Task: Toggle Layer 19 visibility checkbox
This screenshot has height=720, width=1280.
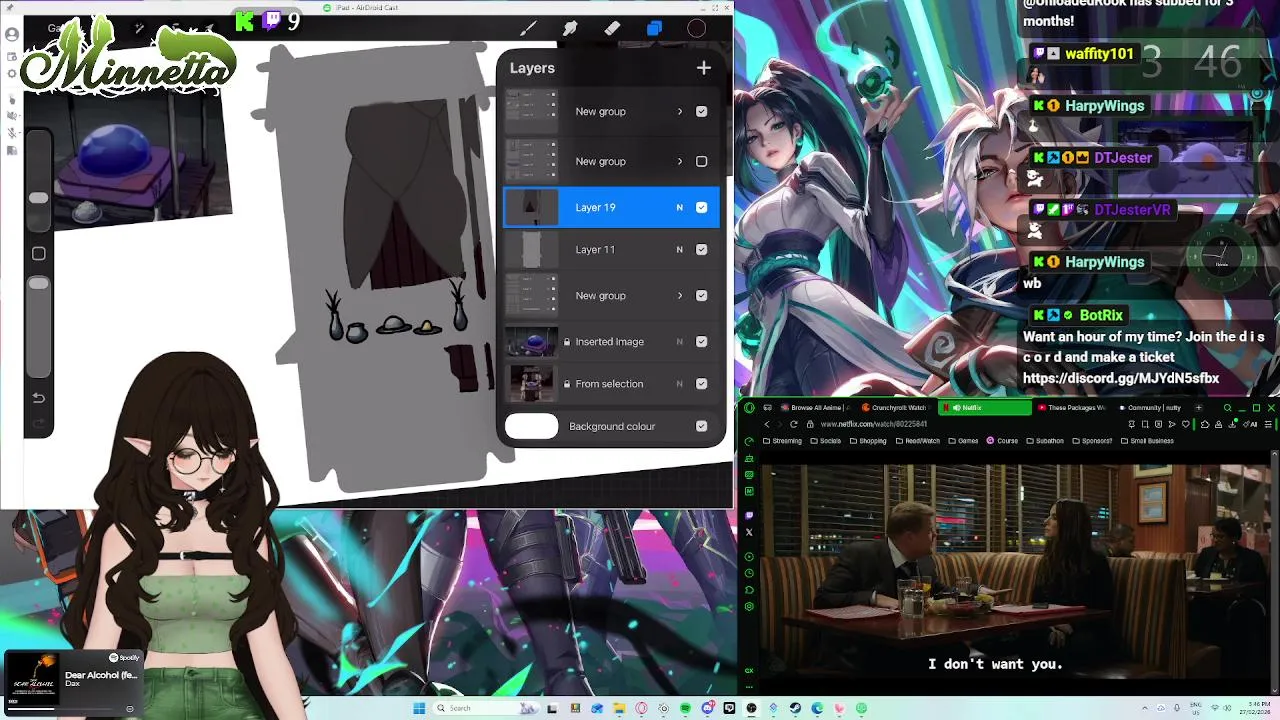Action: pyautogui.click(x=701, y=207)
